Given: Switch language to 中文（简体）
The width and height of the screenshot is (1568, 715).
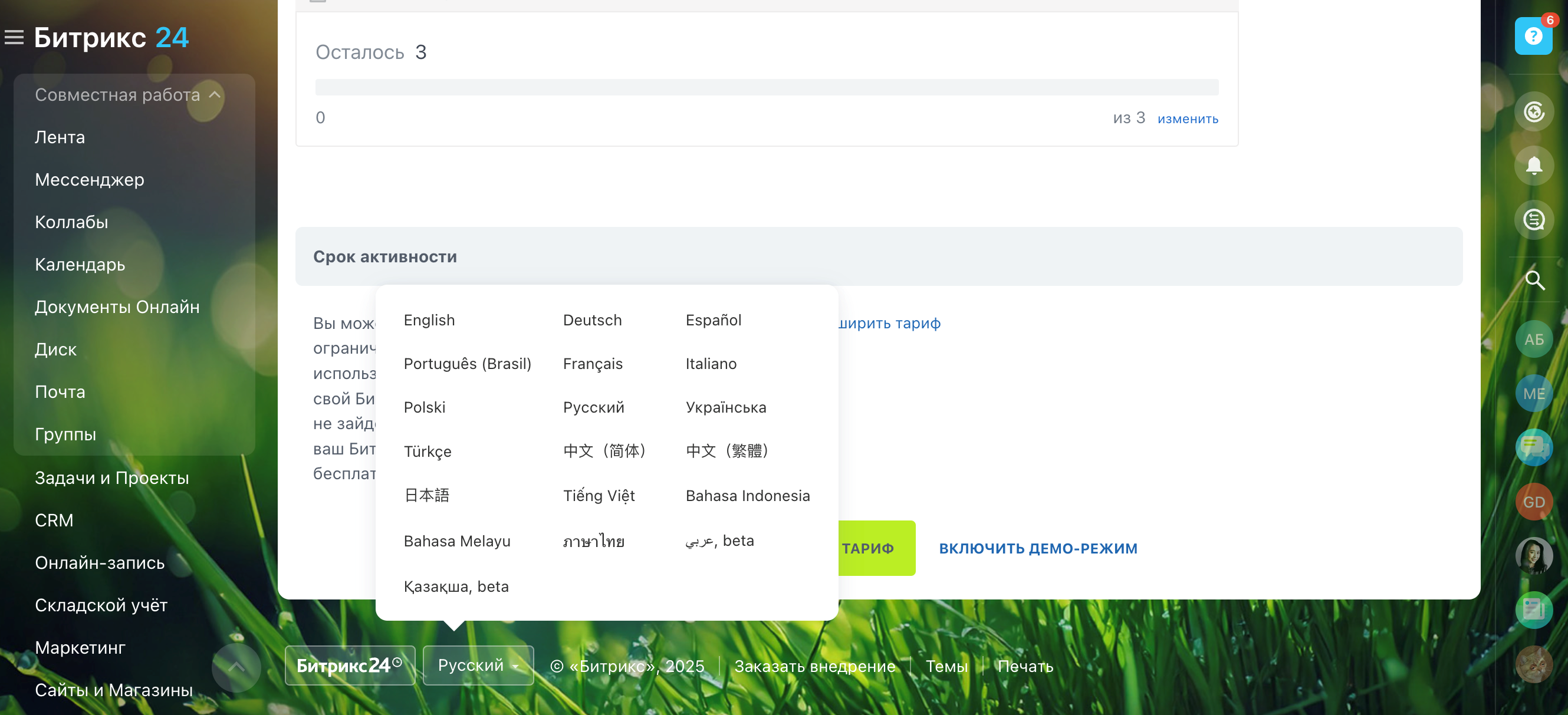Looking at the screenshot, I should [x=604, y=451].
